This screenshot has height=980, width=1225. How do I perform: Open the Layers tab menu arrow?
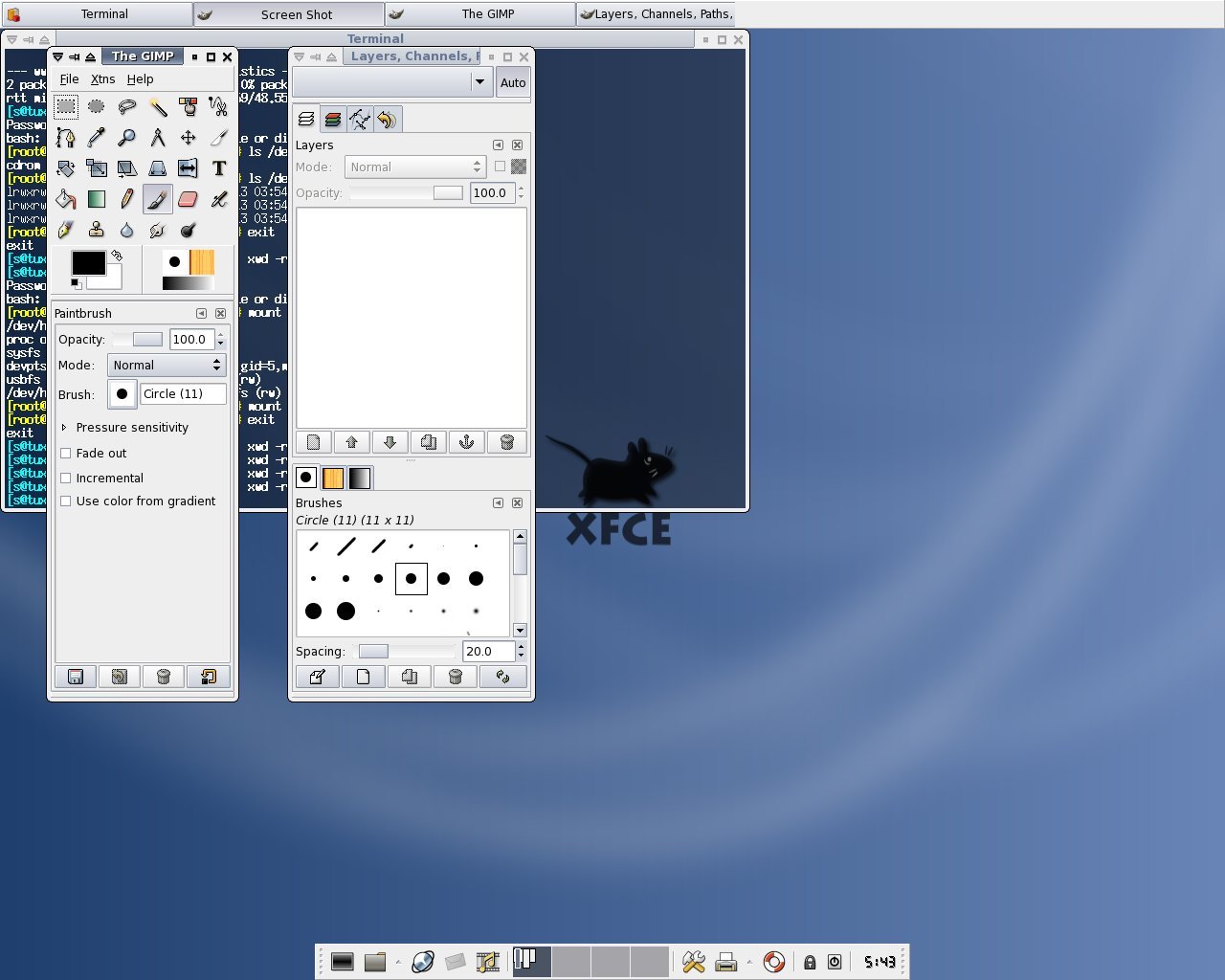tap(498, 145)
